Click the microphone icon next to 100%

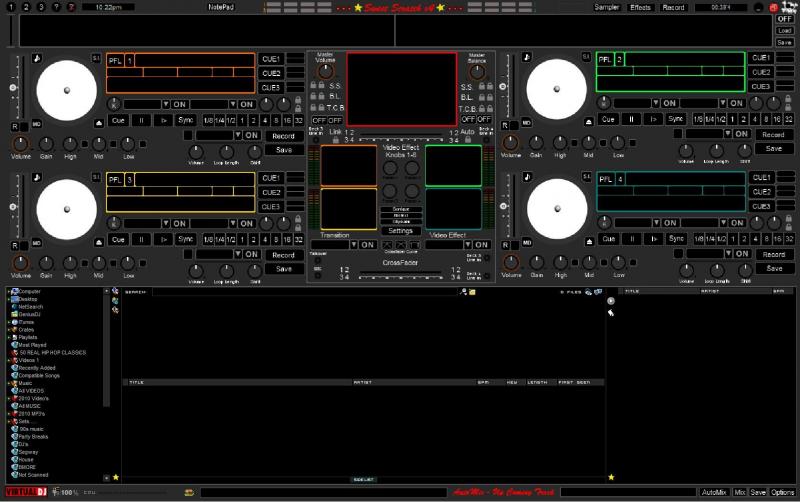click(55, 492)
